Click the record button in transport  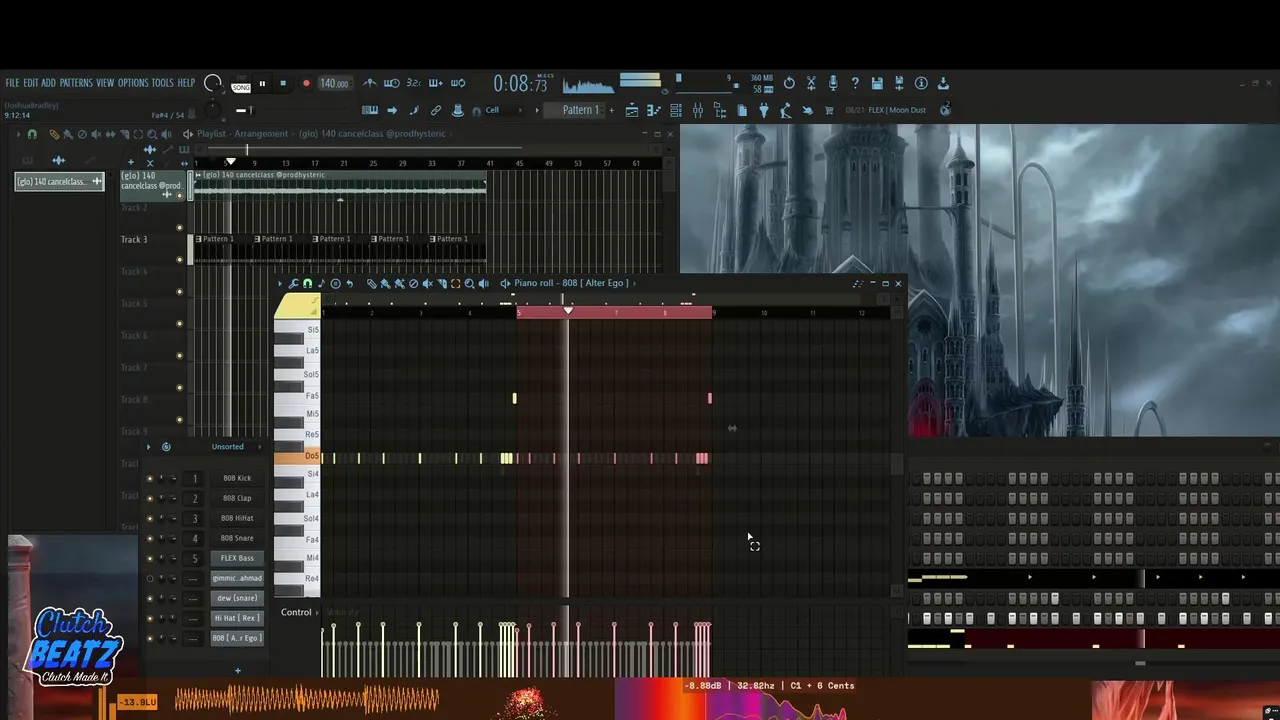[306, 84]
